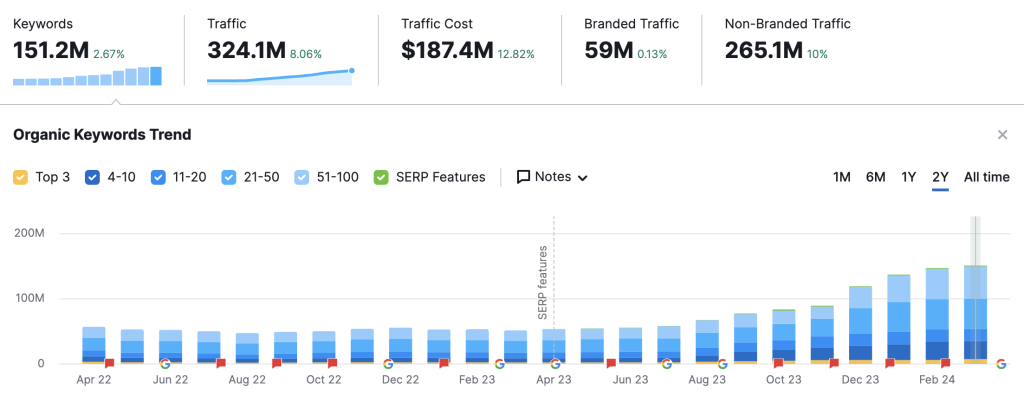Click the 10% non-branded traffic change

[818, 54]
